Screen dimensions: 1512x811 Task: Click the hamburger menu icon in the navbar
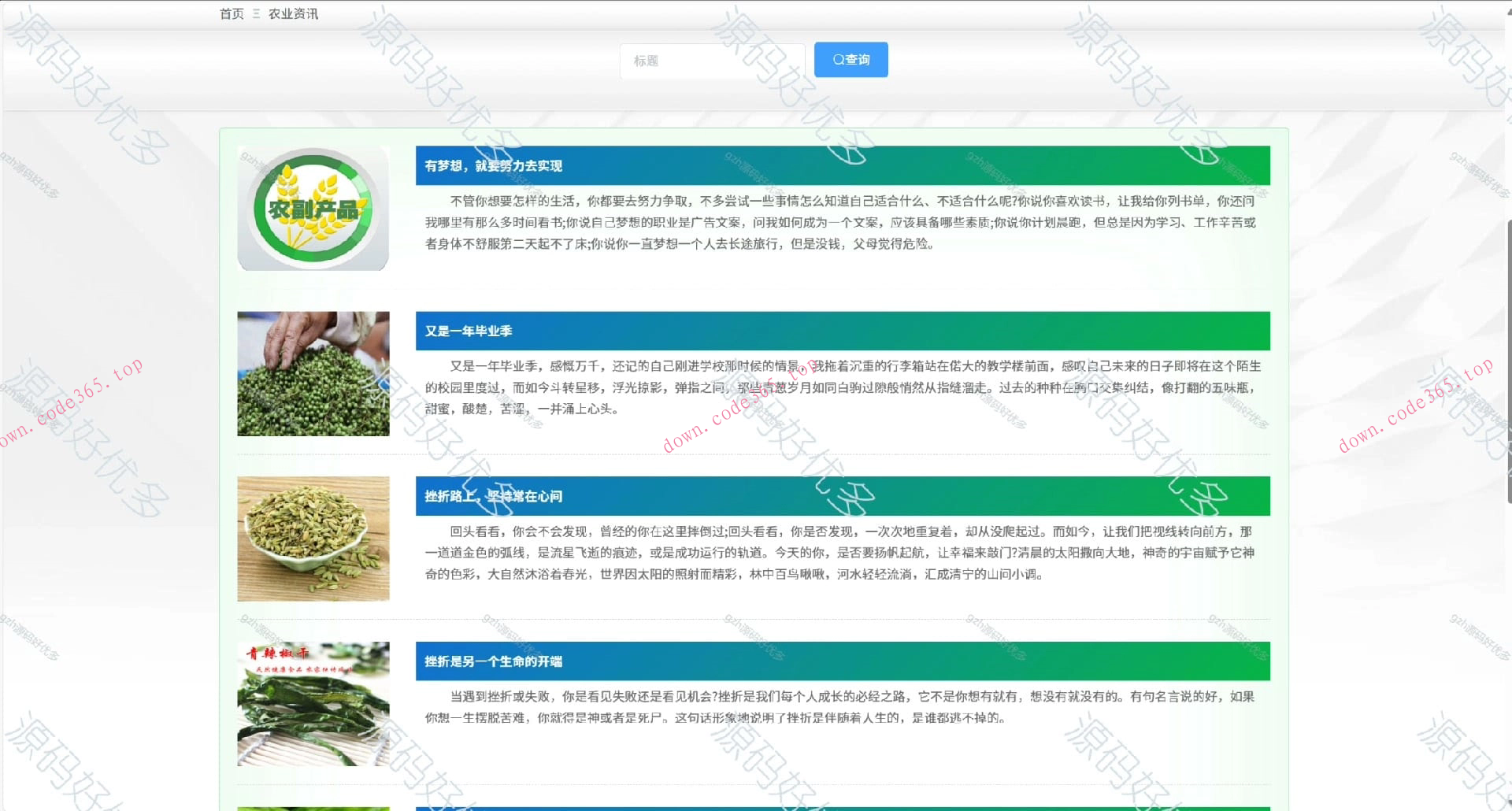[x=254, y=13]
